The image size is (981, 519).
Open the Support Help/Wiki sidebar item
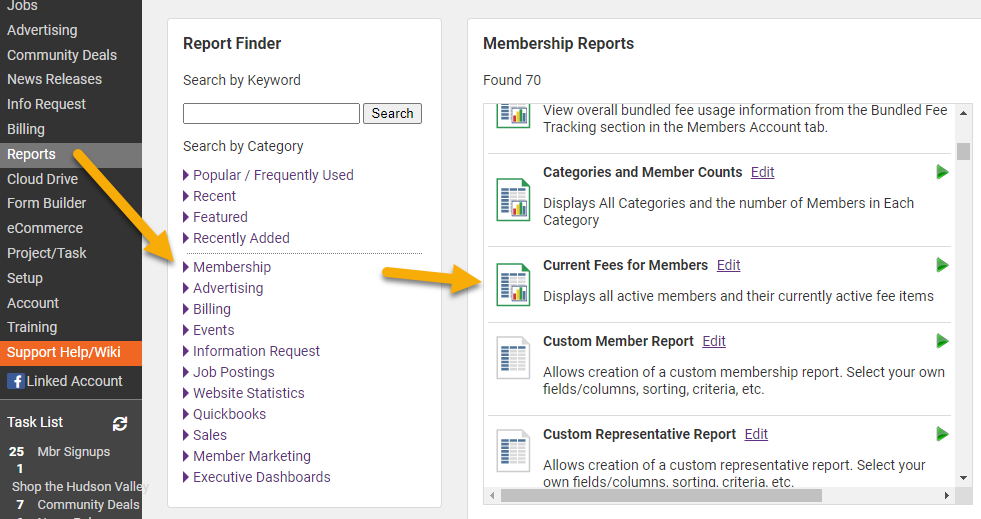click(63, 352)
